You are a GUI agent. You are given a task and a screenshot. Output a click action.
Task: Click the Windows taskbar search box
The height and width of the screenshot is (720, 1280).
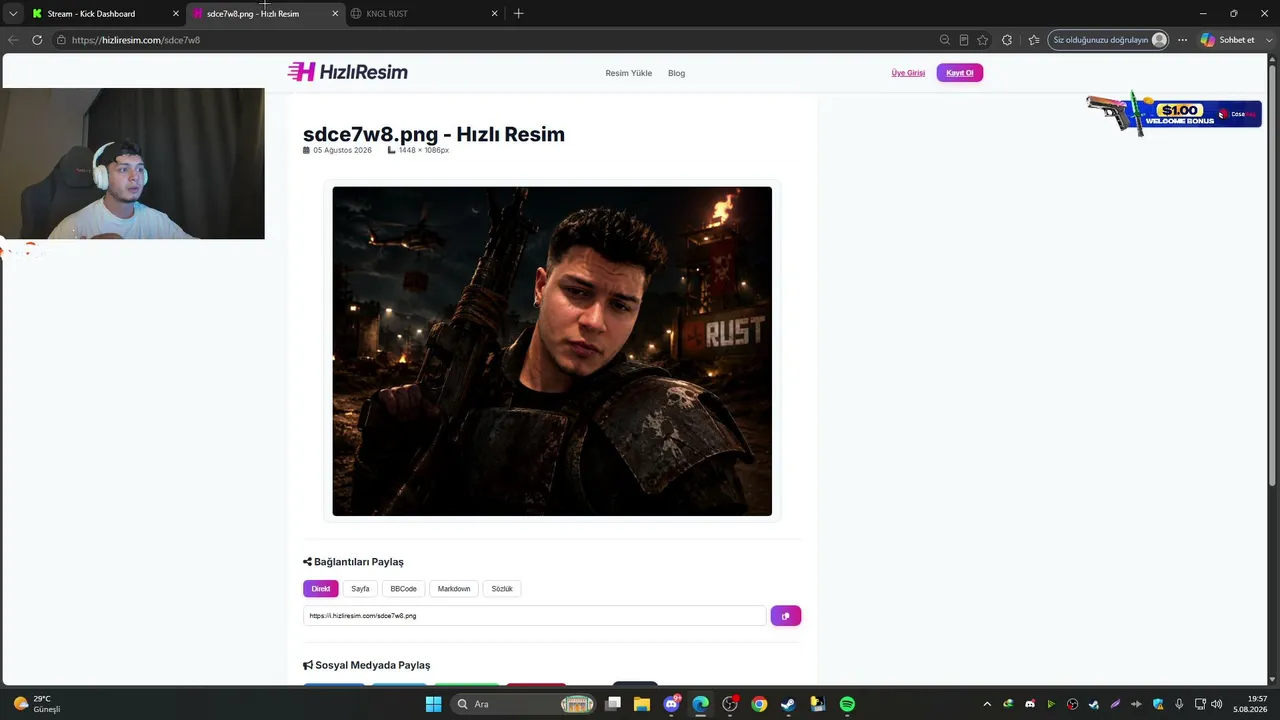click(x=524, y=704)
